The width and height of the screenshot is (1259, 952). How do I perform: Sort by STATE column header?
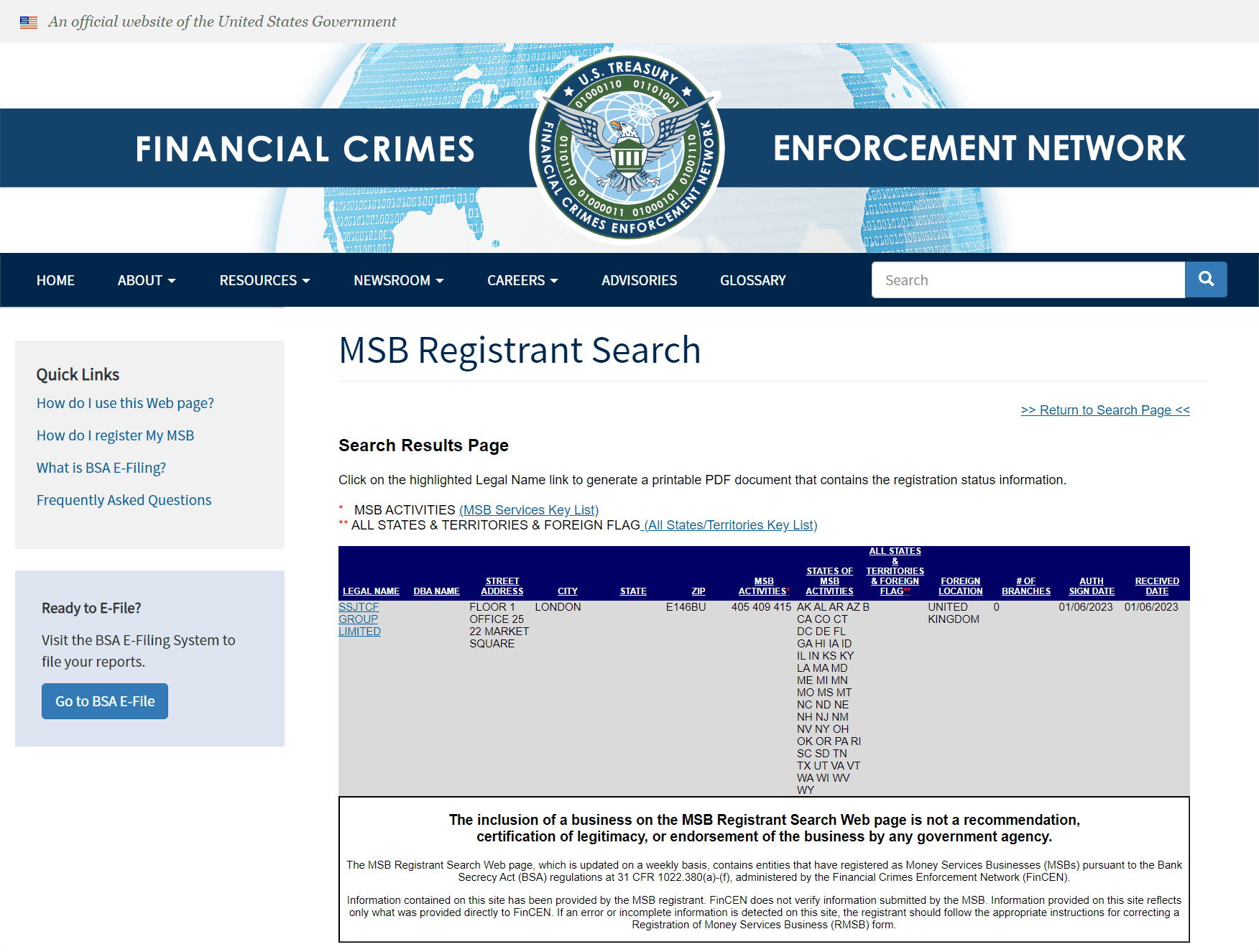(633, 591)
